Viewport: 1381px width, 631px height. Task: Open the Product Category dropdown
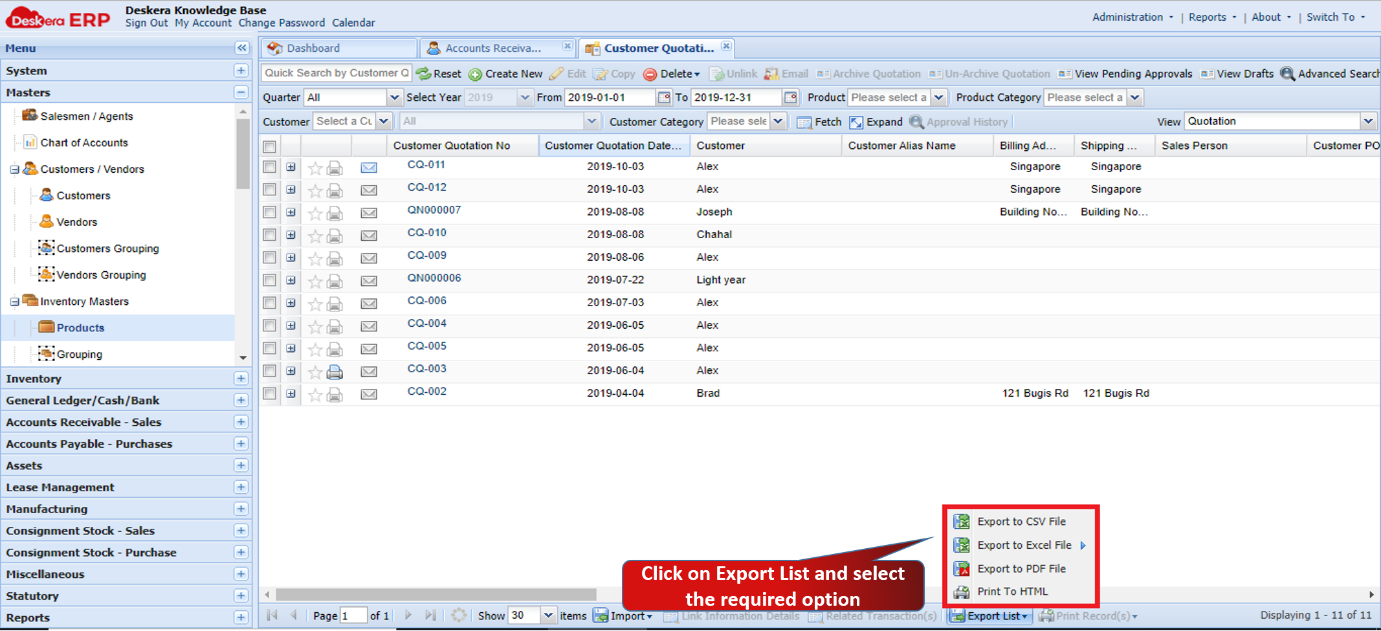(1135, 98)
